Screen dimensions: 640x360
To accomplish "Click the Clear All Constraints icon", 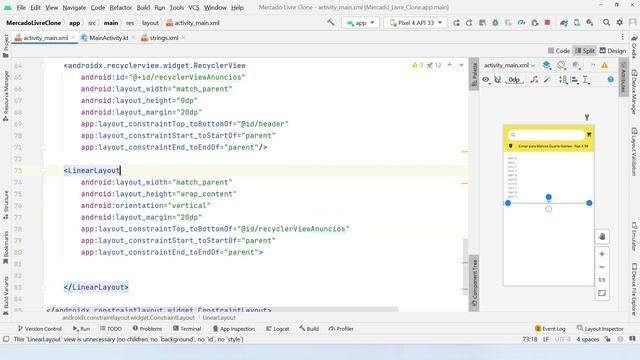I will 534,80.
